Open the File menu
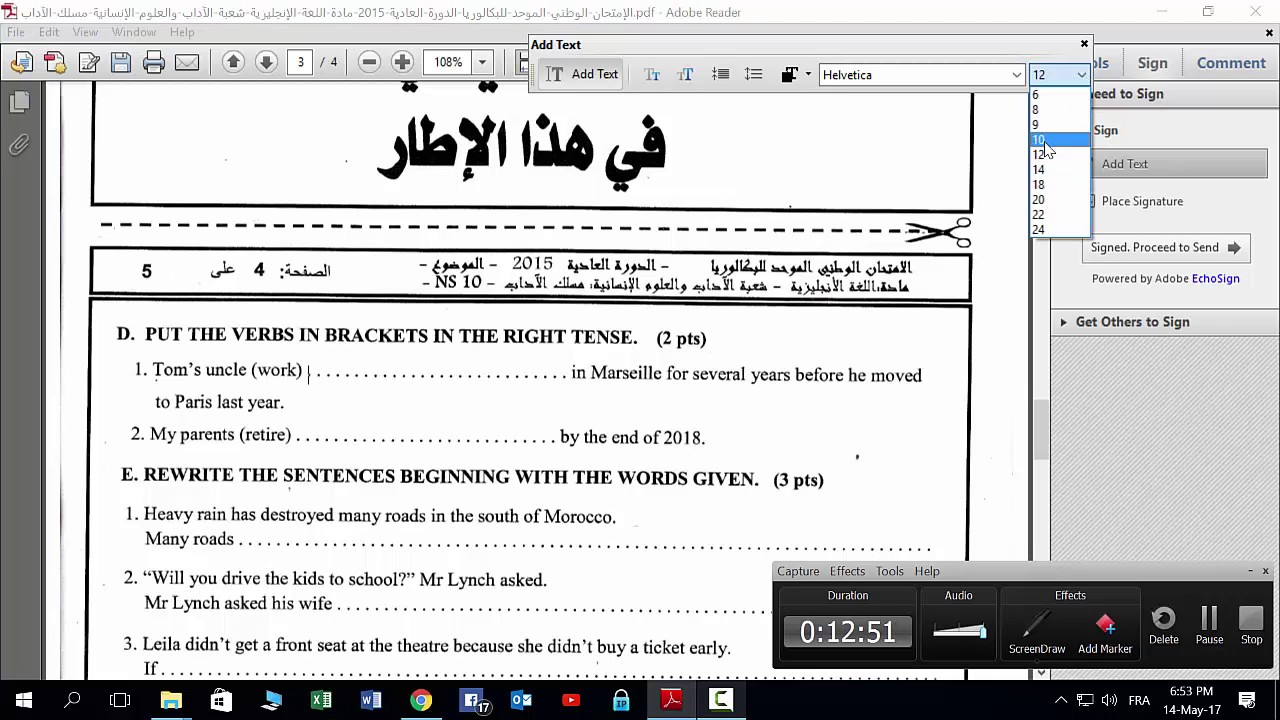1280x720 pixels. click(16, 32)
